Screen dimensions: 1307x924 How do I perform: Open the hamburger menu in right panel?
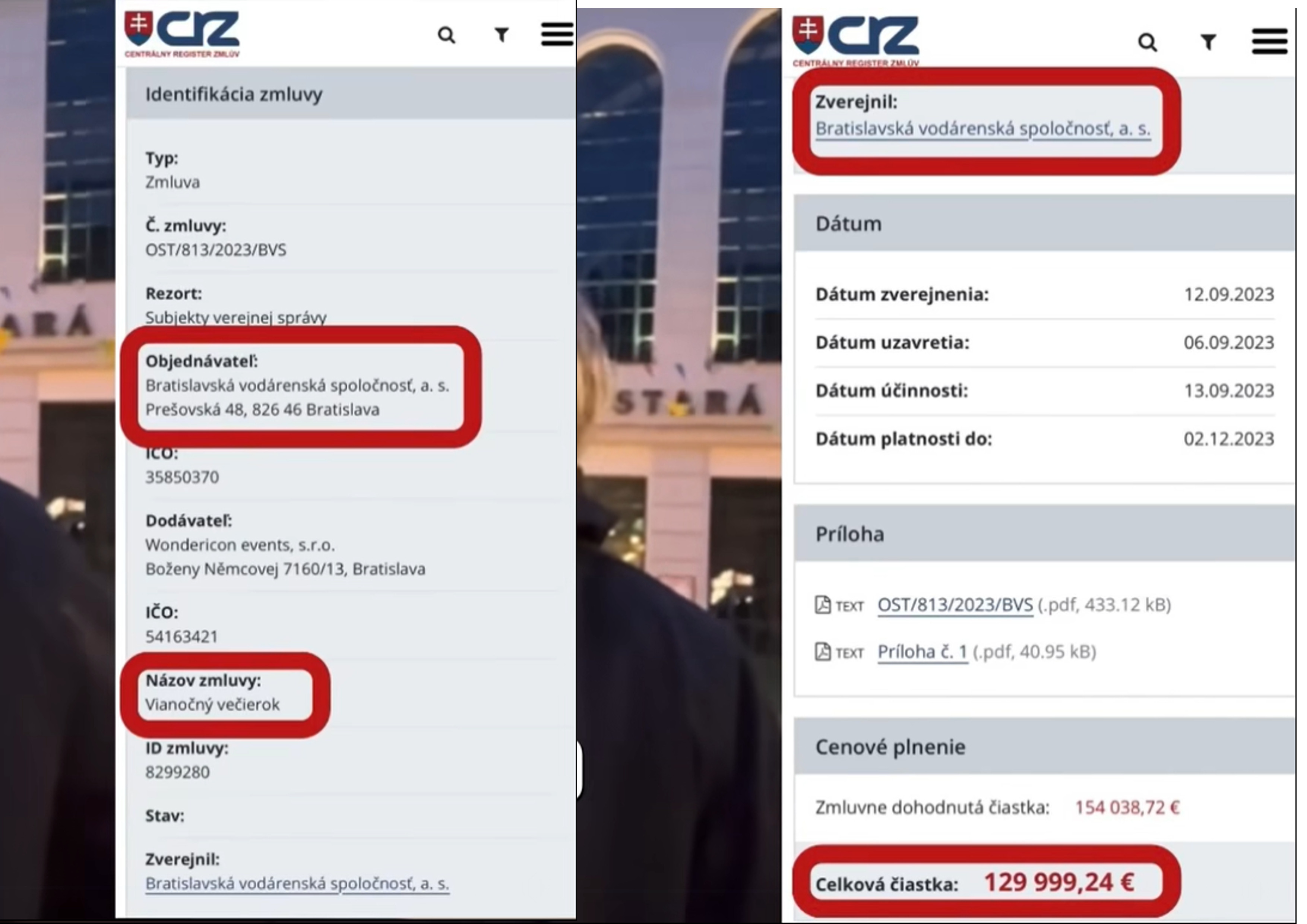(x=1269, y=41)
